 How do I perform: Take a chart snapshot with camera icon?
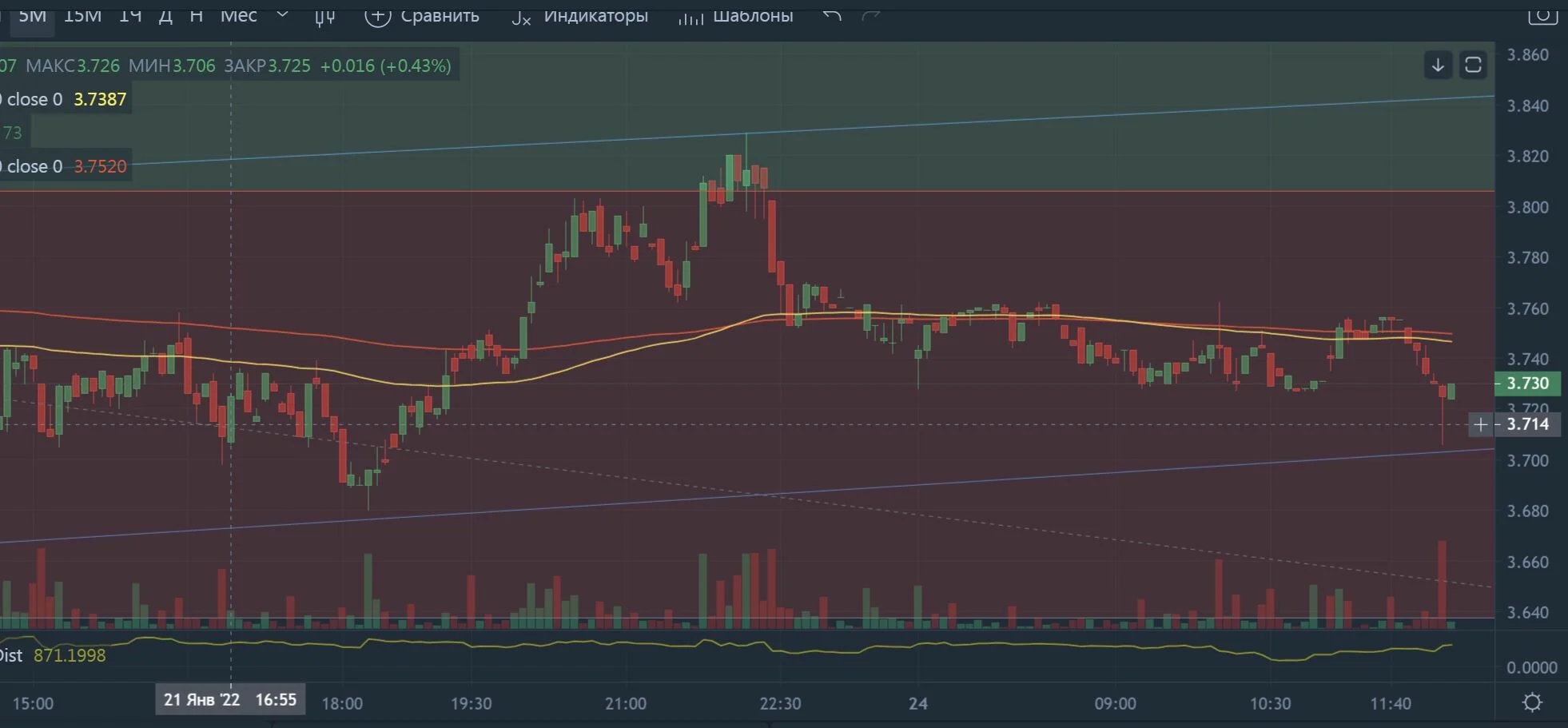point(1542,14)
